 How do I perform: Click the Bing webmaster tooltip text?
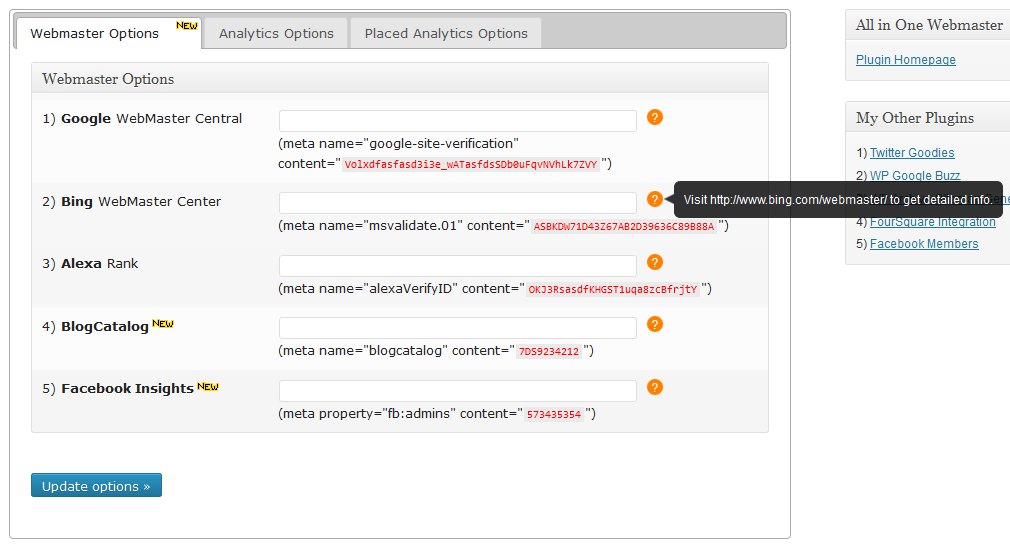coord(838,200)
